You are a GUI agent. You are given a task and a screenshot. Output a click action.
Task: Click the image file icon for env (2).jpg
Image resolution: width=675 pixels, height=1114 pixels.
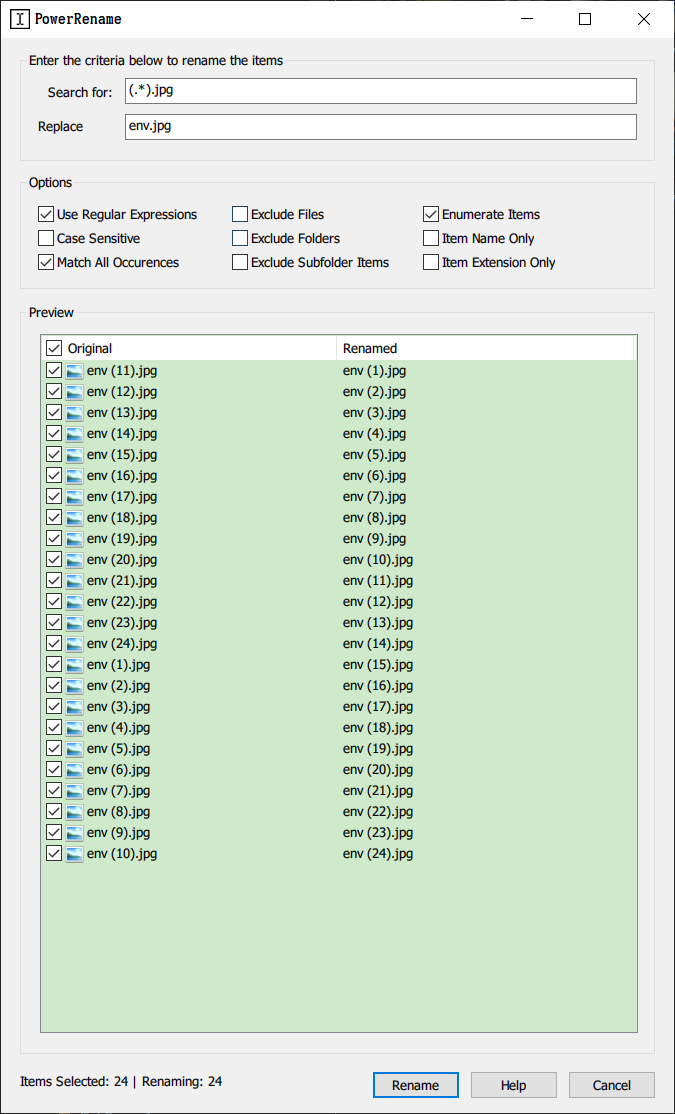point(74,686)
